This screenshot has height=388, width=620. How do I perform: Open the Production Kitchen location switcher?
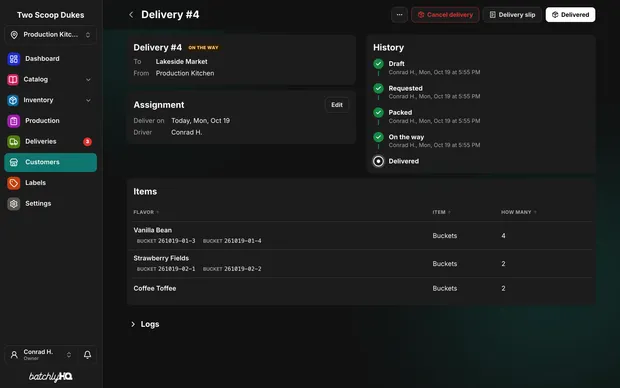click(x=51, y=35)
